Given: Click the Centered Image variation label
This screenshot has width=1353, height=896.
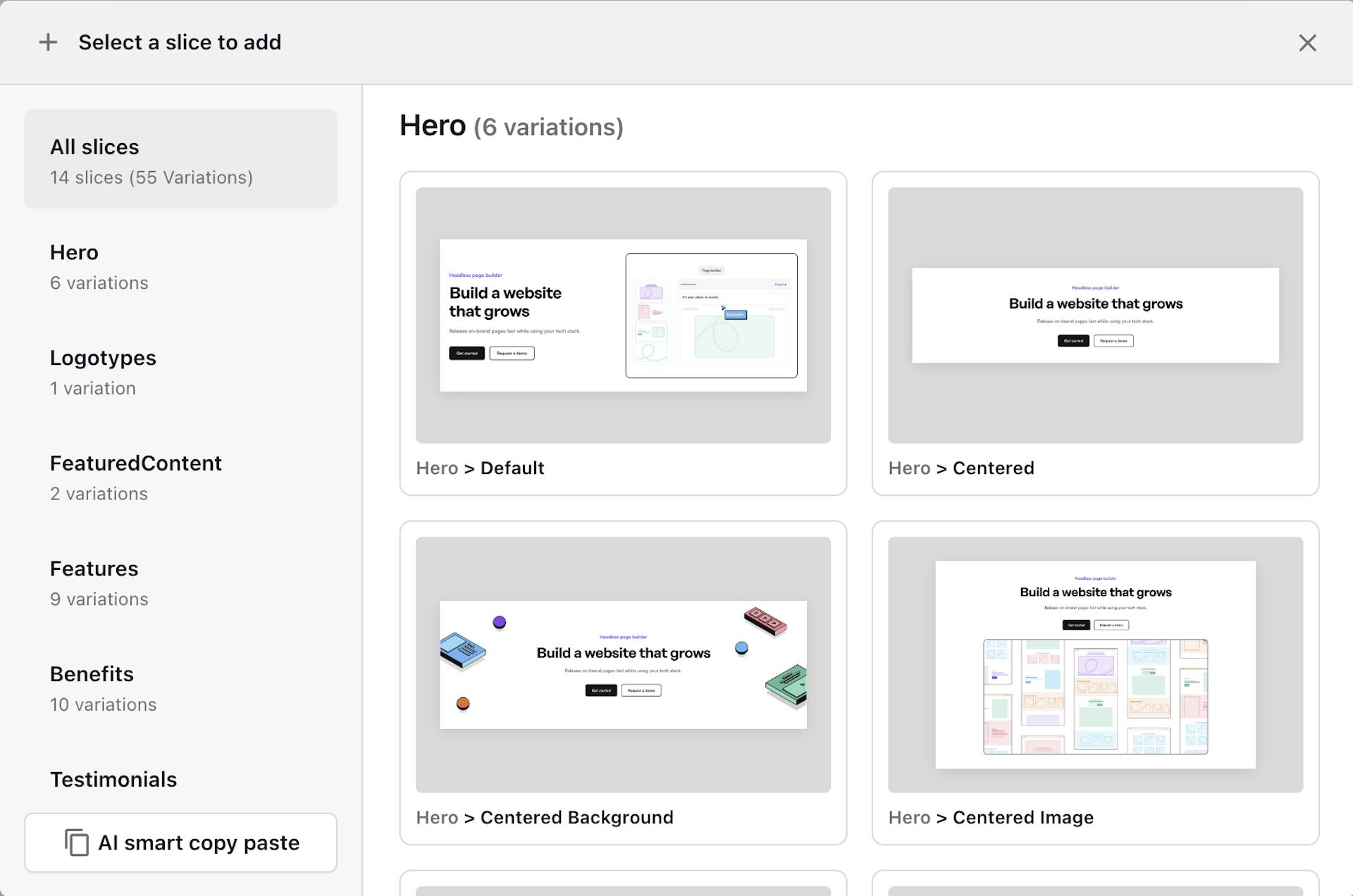Looking at the screenshot, I should (x=991, y=817).
